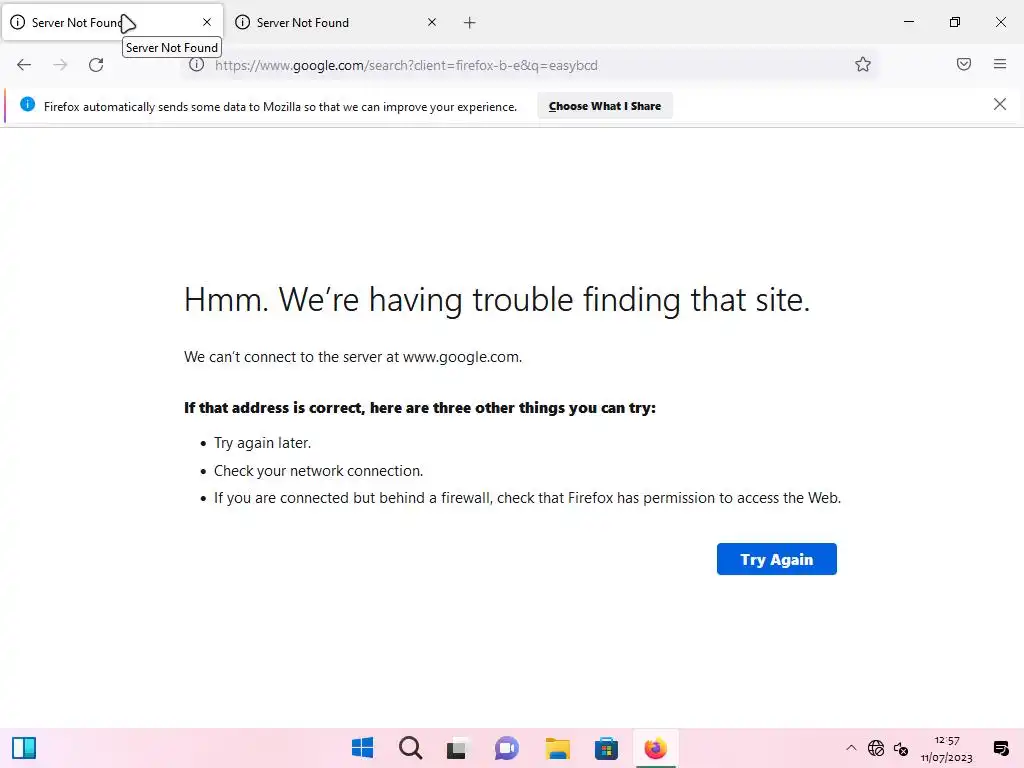Open the Chat app on taskbar
1024x768 pixels.
click(507, 748)
